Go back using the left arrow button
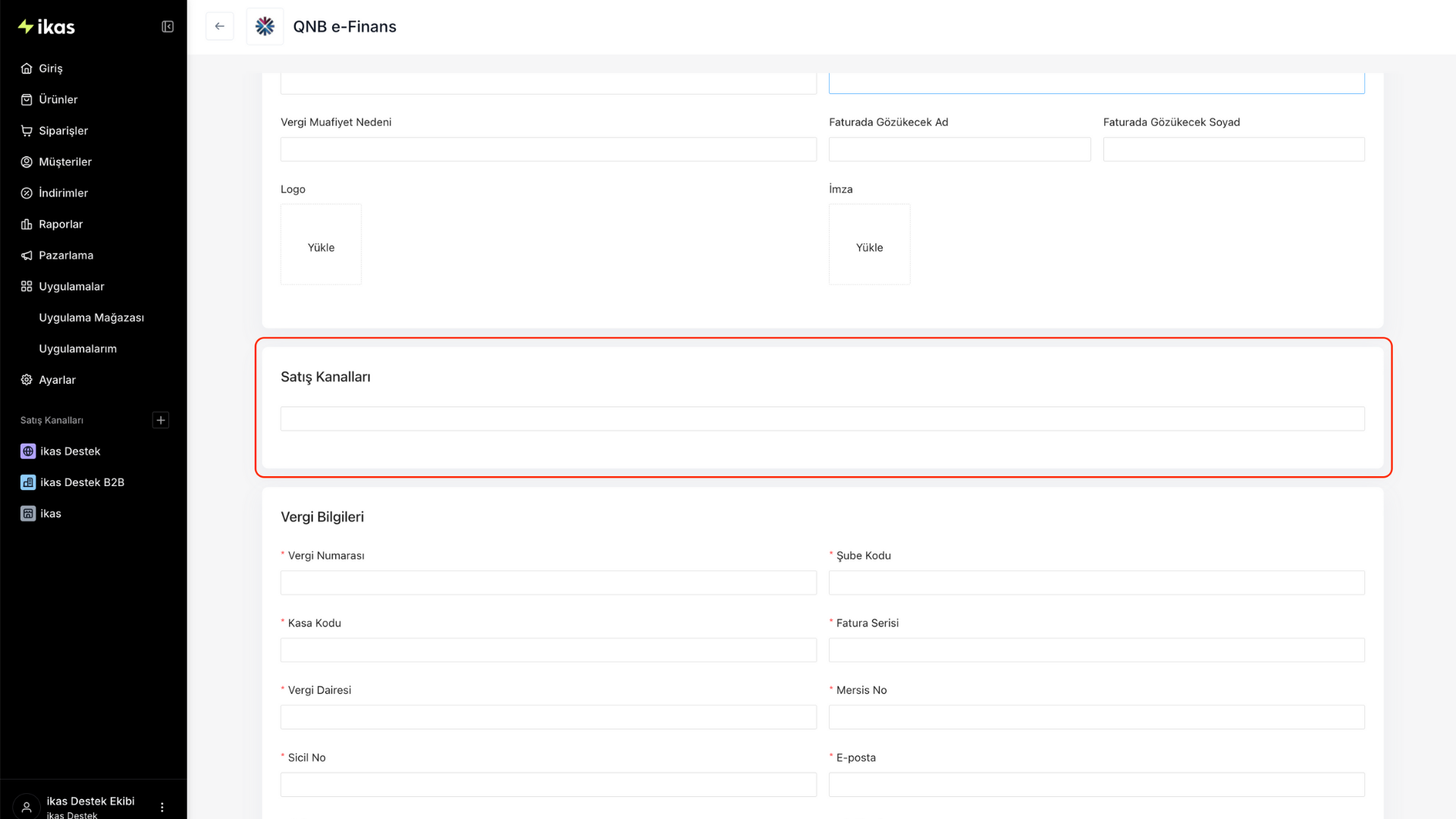Image resolution: width=1456 pixels, height=819 pixels. tap(220, 27)
